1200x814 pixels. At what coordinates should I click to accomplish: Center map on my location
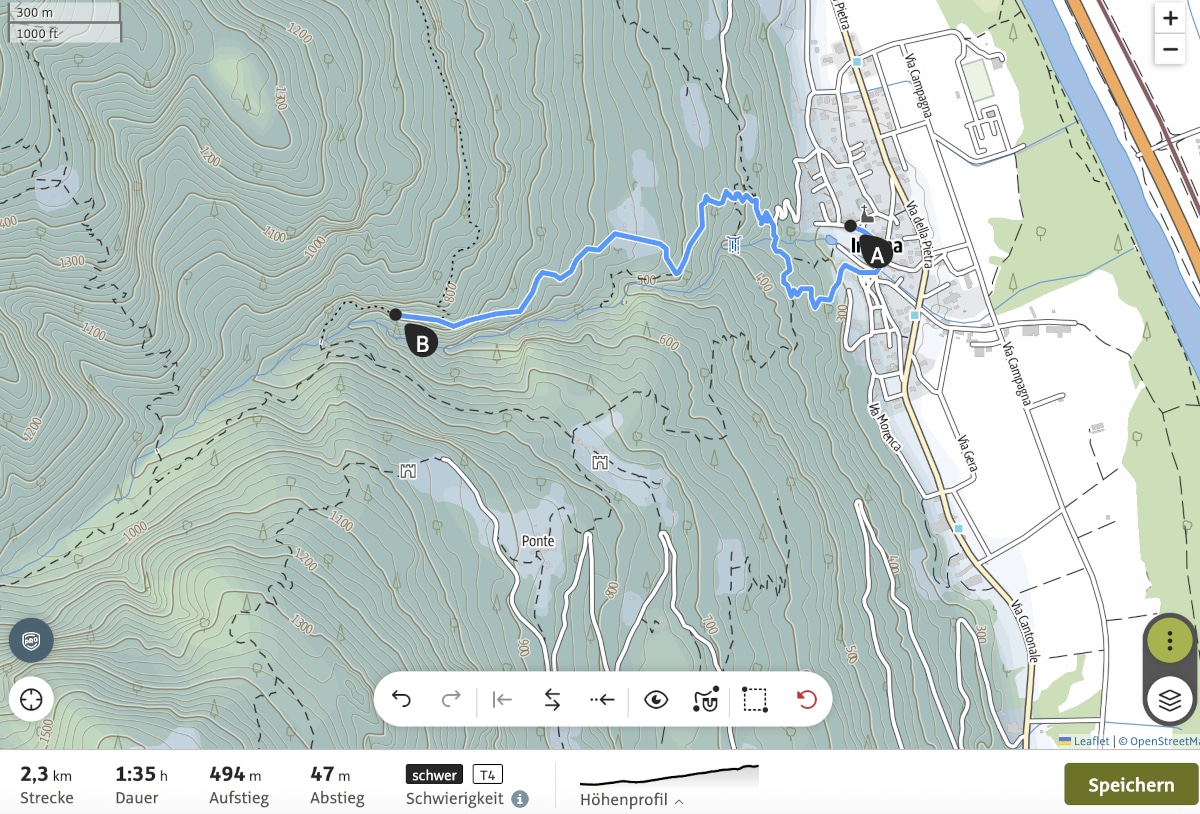(31, 698)
